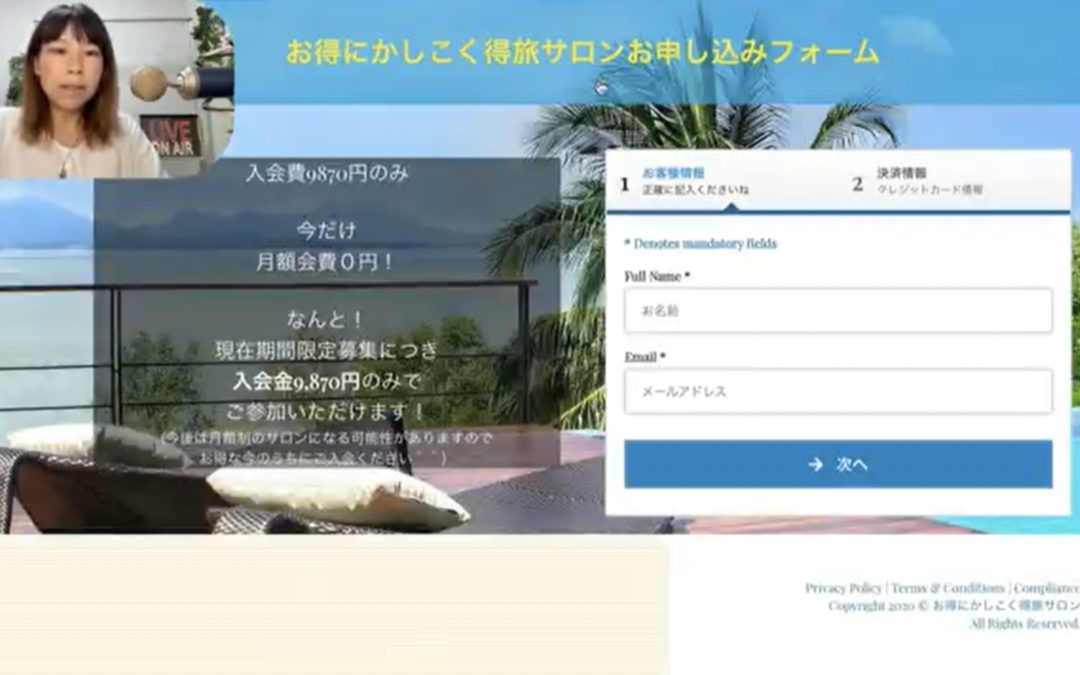
Task: Click the step number 1 indicator
Action: tap(625, 184)
